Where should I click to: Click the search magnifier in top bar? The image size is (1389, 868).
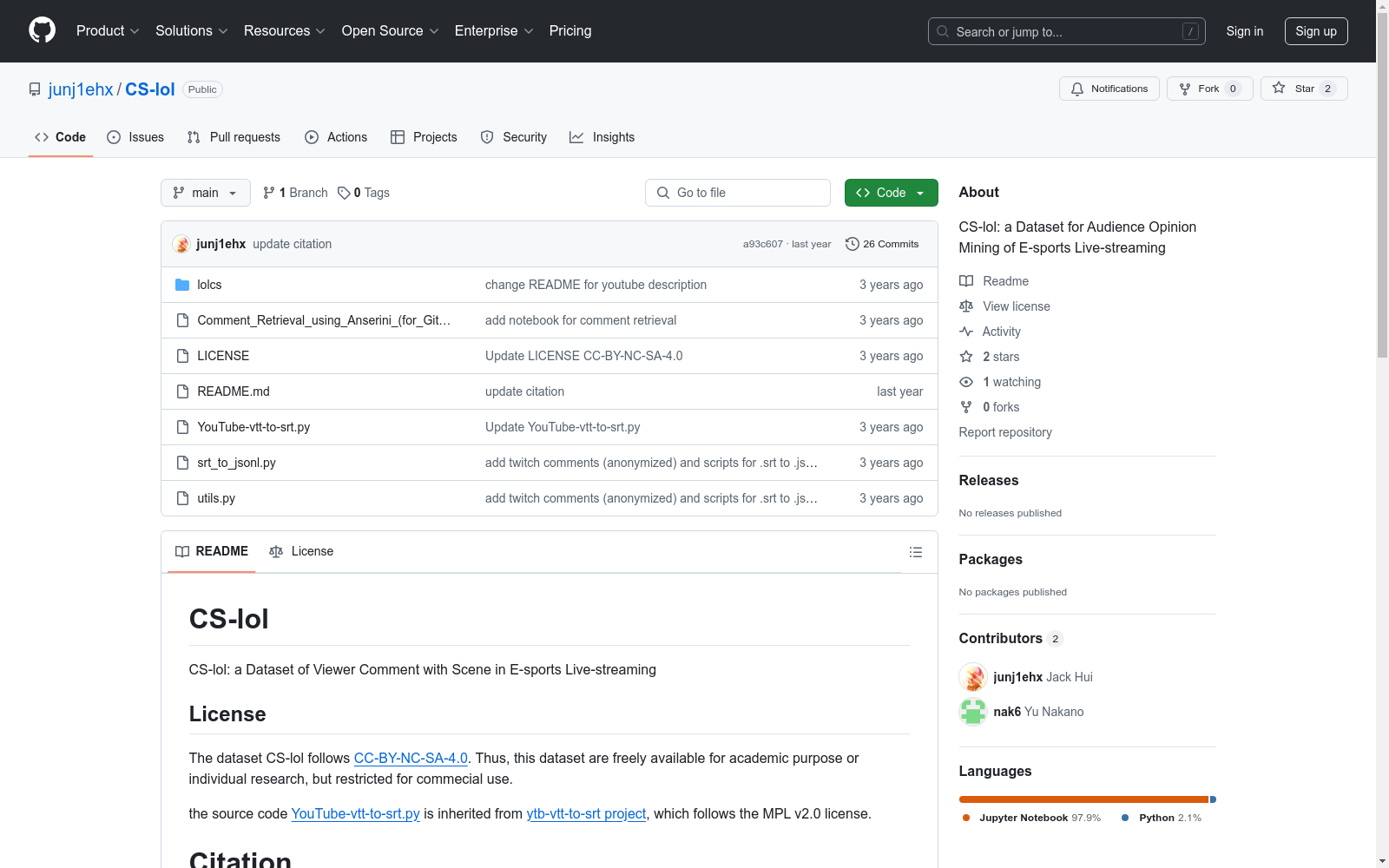pos(943,31)
